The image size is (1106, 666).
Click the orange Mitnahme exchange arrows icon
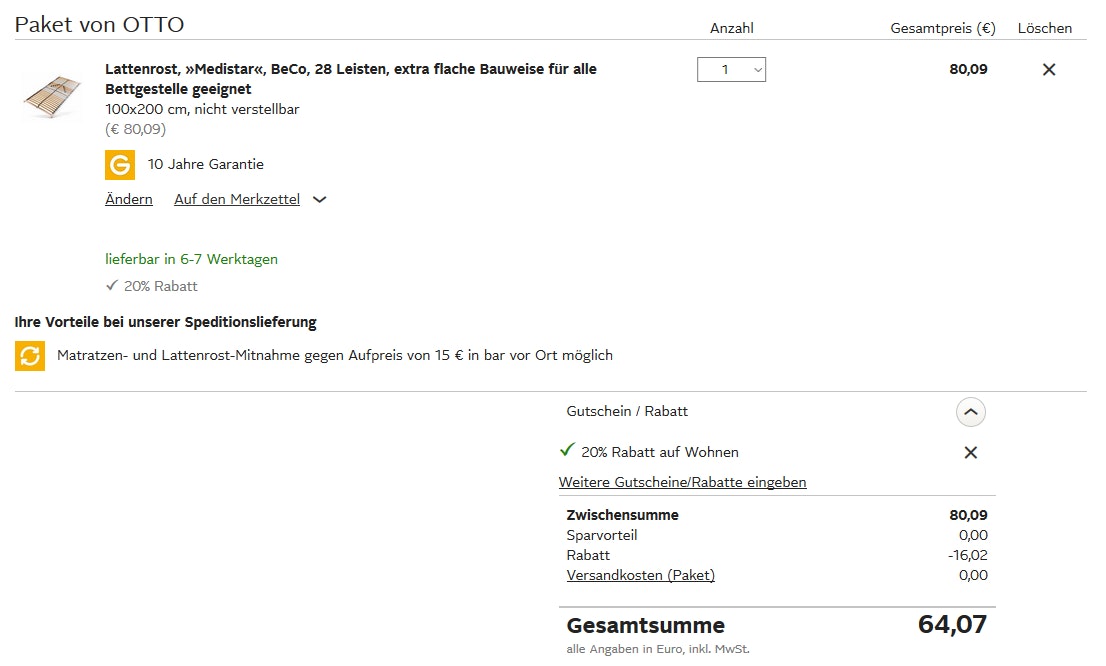tap(30, 355)
